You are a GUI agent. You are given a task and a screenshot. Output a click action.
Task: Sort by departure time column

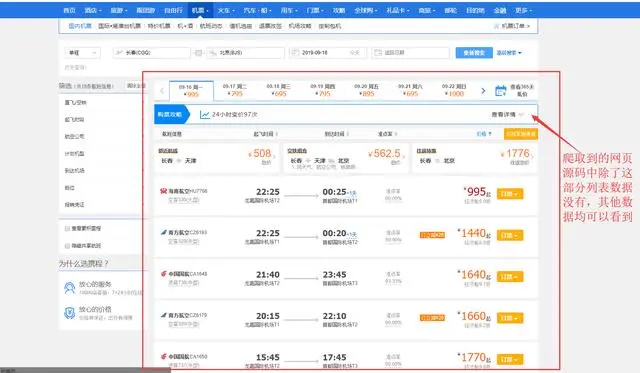[x=265, y=134]
